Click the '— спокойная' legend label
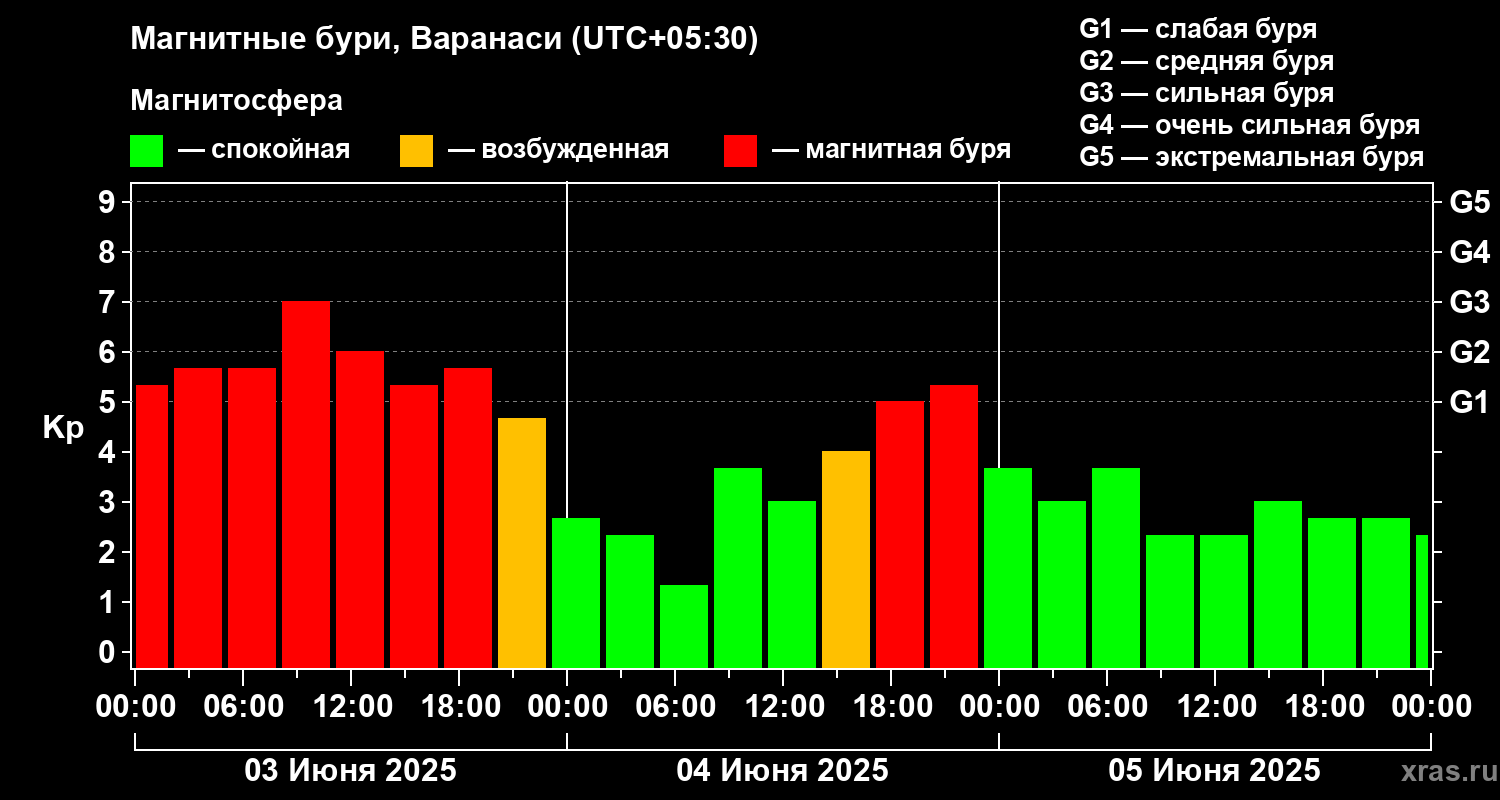The image size is (1500, 800). coord(264,150)
